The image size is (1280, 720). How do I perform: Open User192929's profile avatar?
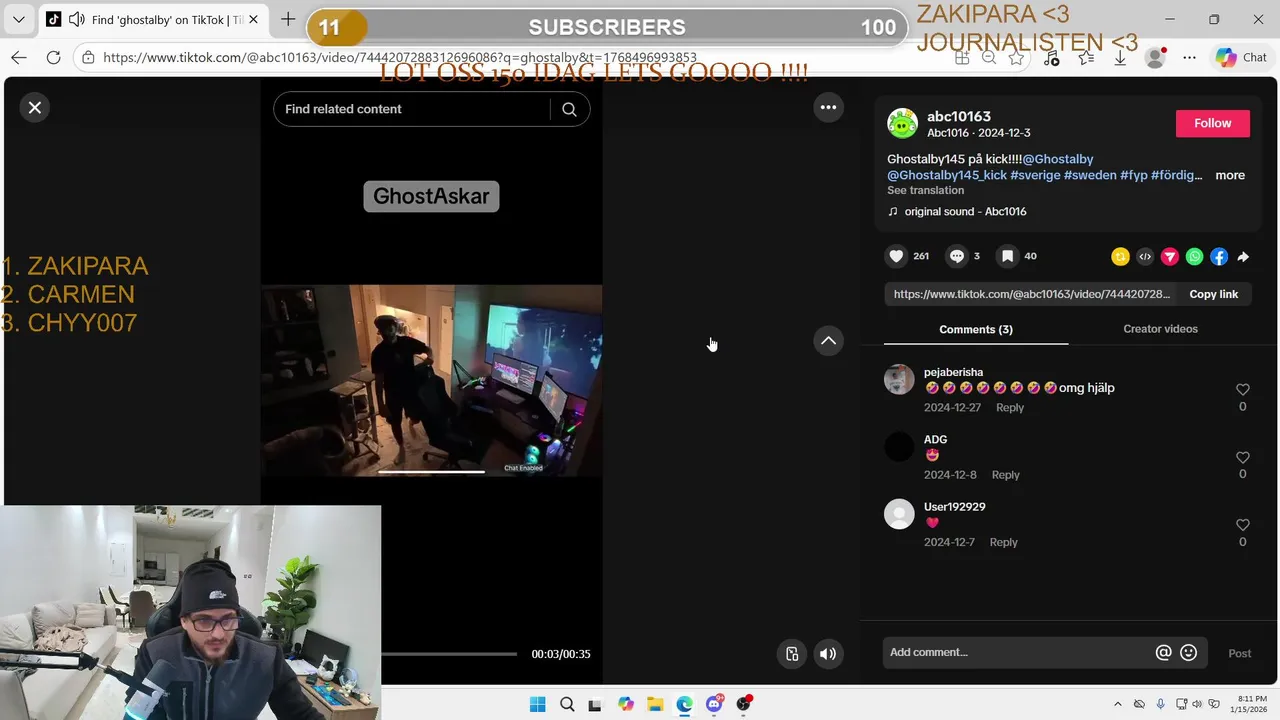click(x=899, y=514)
